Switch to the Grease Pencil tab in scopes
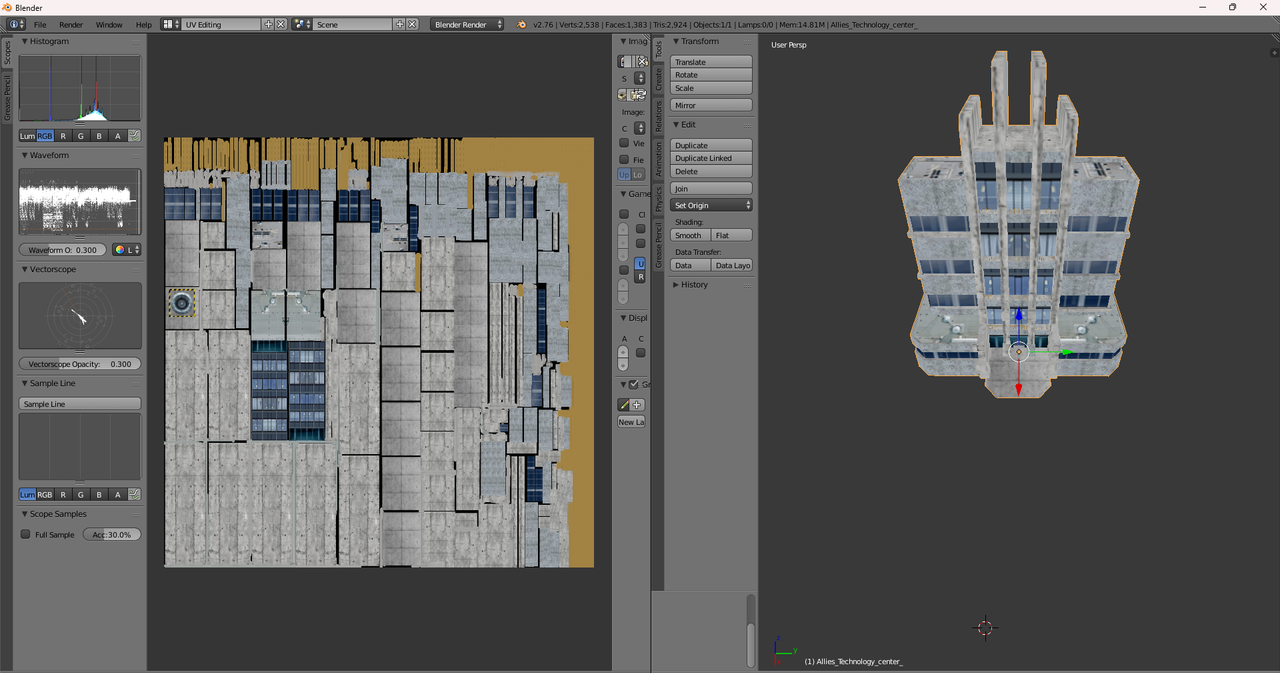 (7, 98)
